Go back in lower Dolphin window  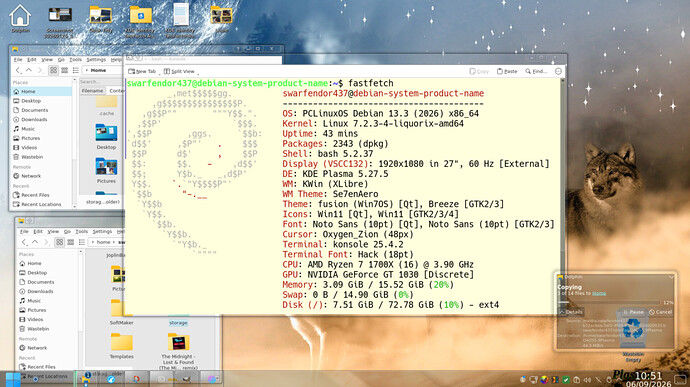24,242
